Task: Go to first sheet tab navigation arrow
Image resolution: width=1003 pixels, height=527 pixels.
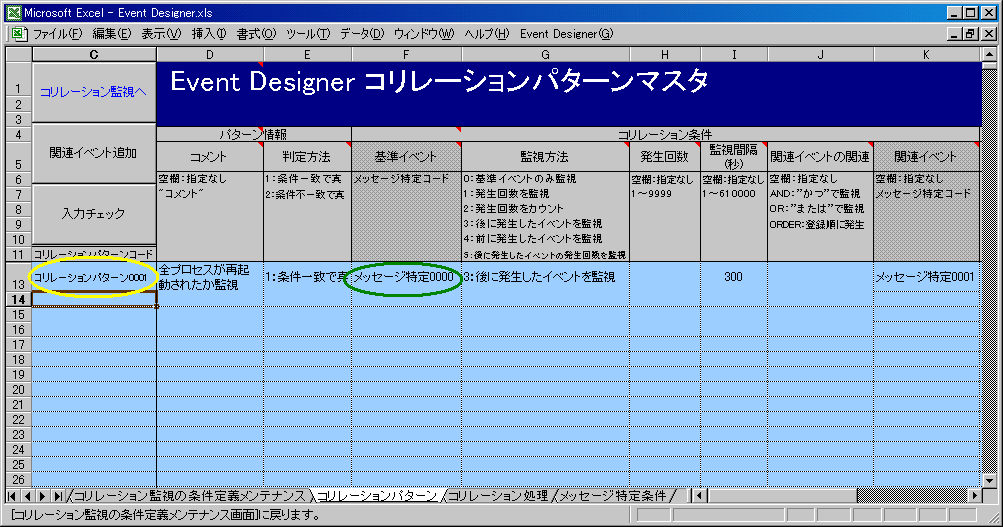Action: pos(12,496)
